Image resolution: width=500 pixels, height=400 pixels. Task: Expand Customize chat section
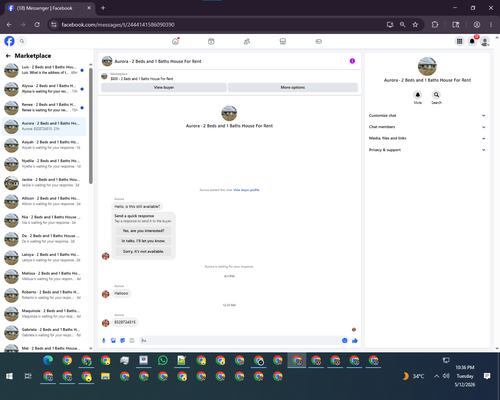[x=427, y=116]
